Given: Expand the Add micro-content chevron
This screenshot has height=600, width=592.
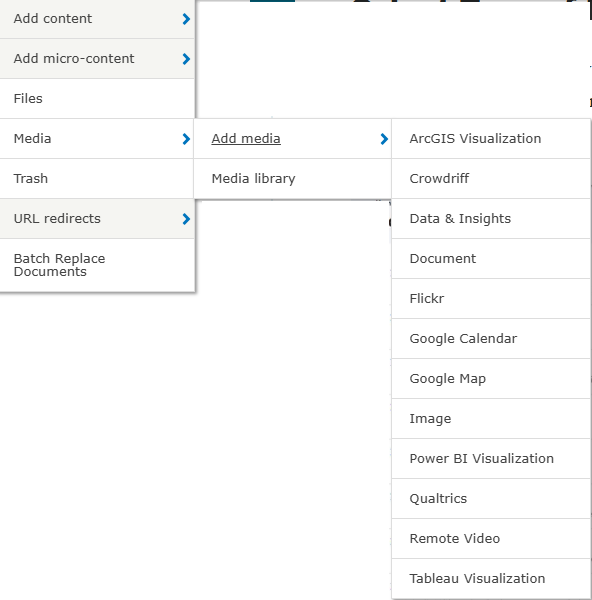Looking at the screenshot, I should click(x=186, y=59).
